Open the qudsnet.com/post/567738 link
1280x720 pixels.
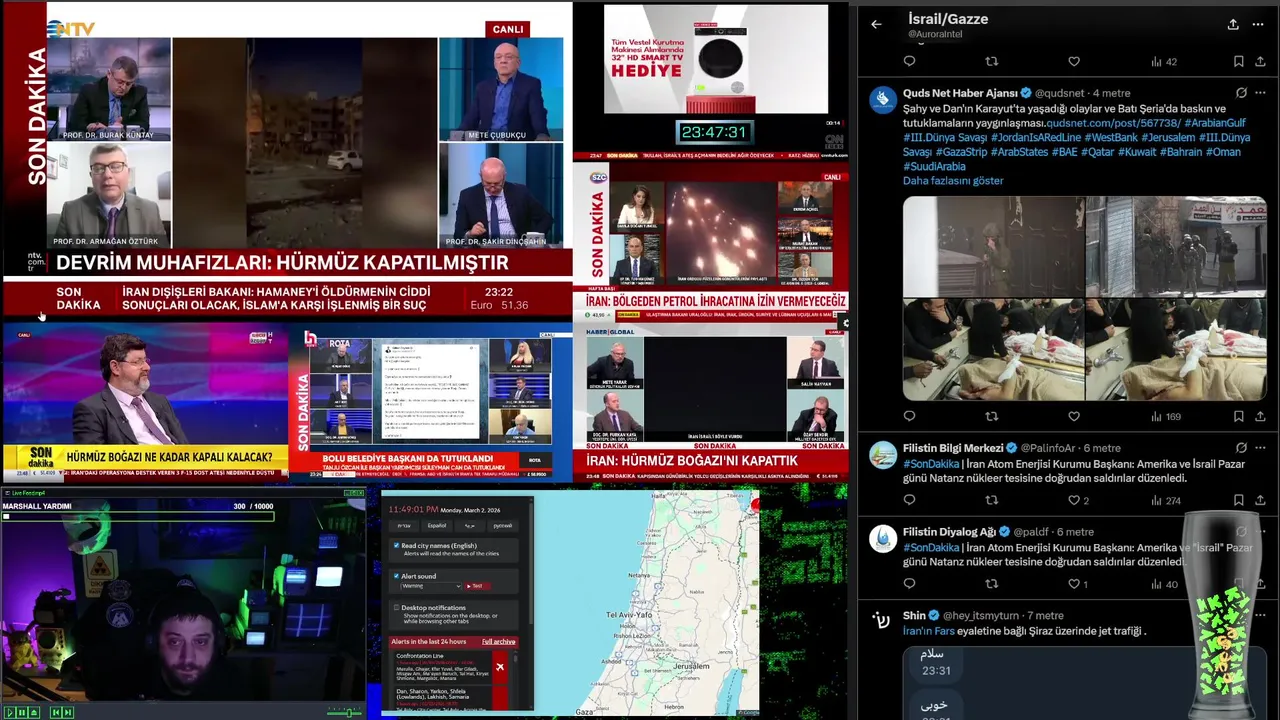pyautogui.click(x=1113, y=122)
